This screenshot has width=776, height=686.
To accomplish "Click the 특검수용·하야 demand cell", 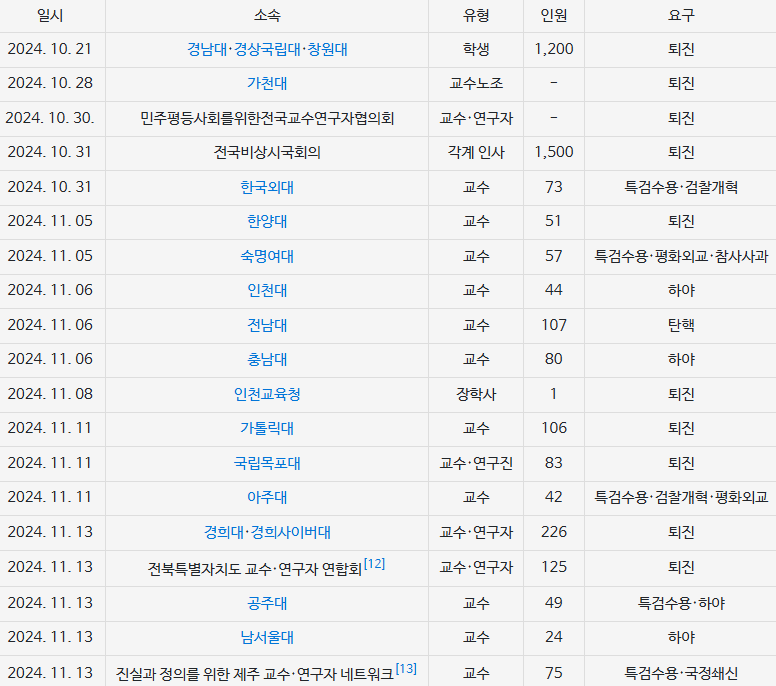I will click(681, 603).
